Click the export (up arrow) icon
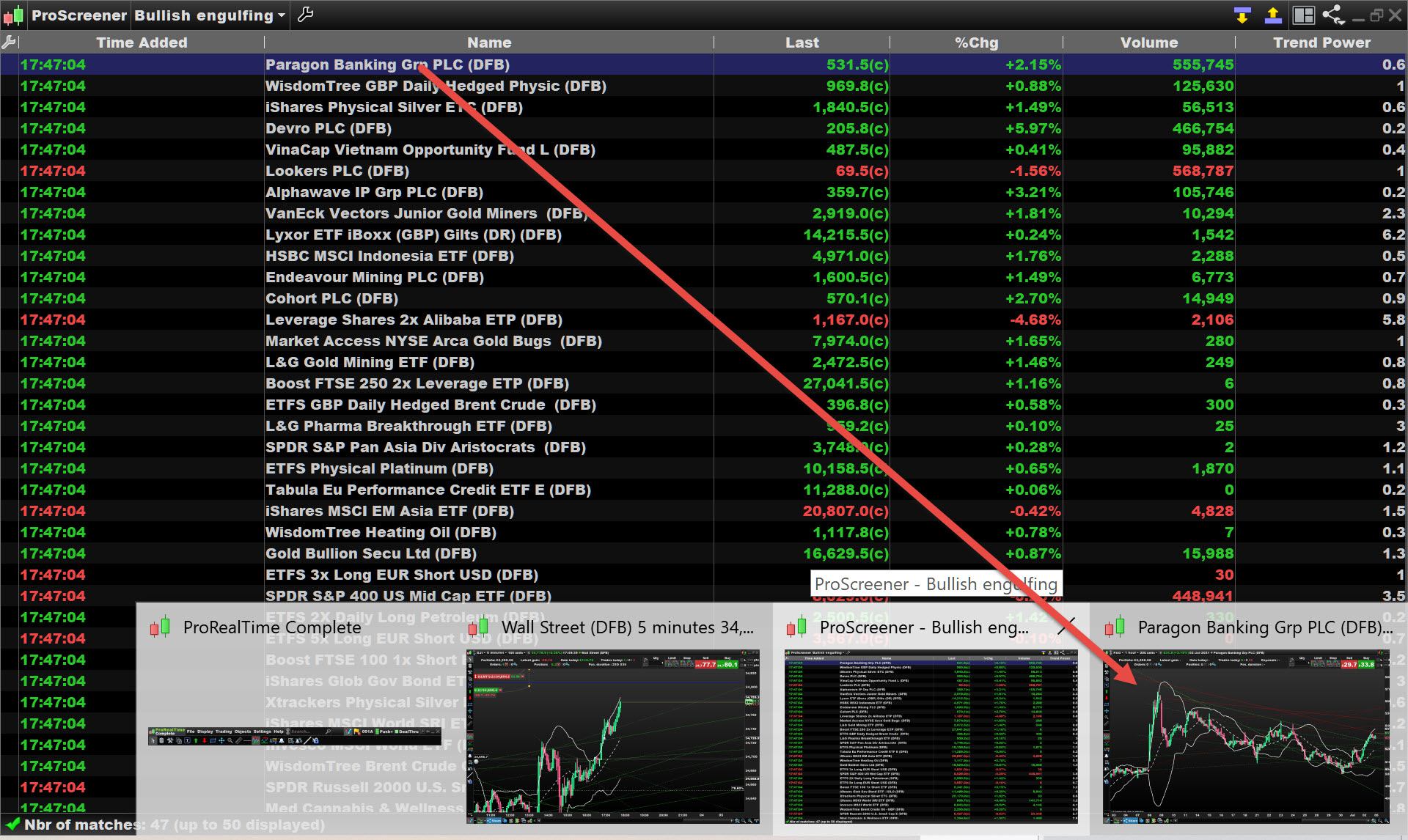This screenshot has width=1408, height=840. pos(1273,15)
